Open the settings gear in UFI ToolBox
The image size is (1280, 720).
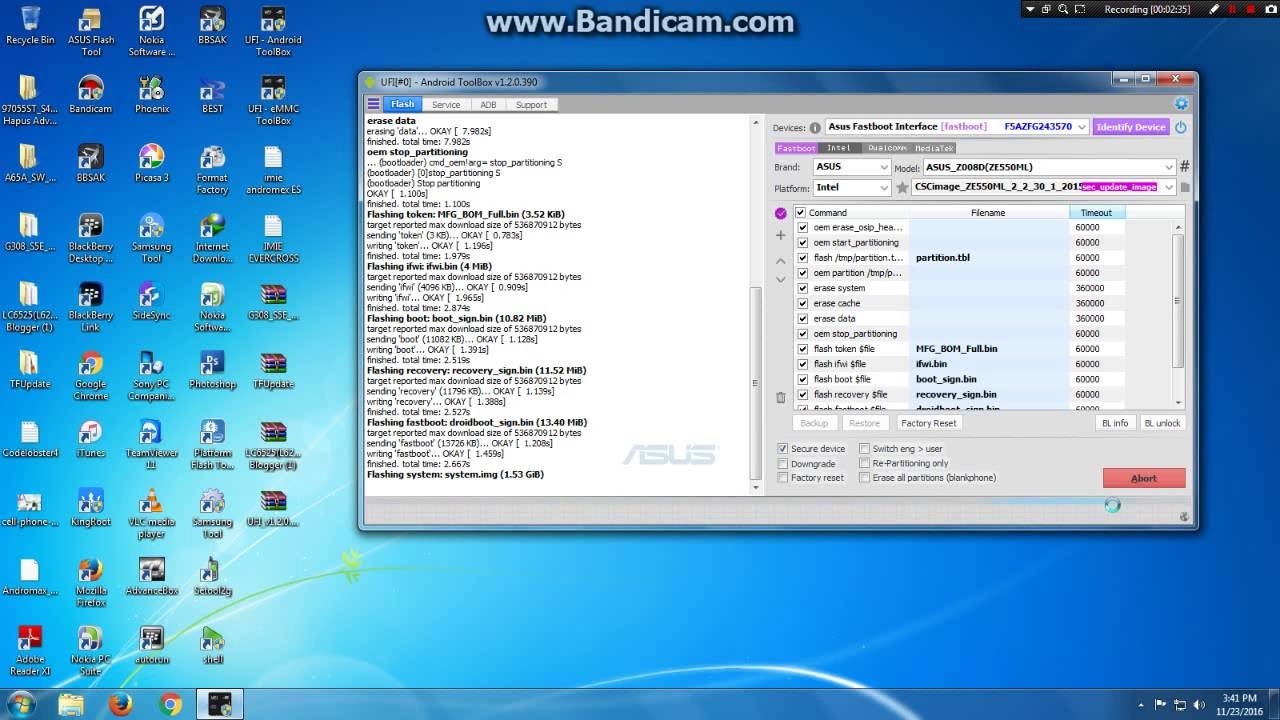(x=1181, y=104)
